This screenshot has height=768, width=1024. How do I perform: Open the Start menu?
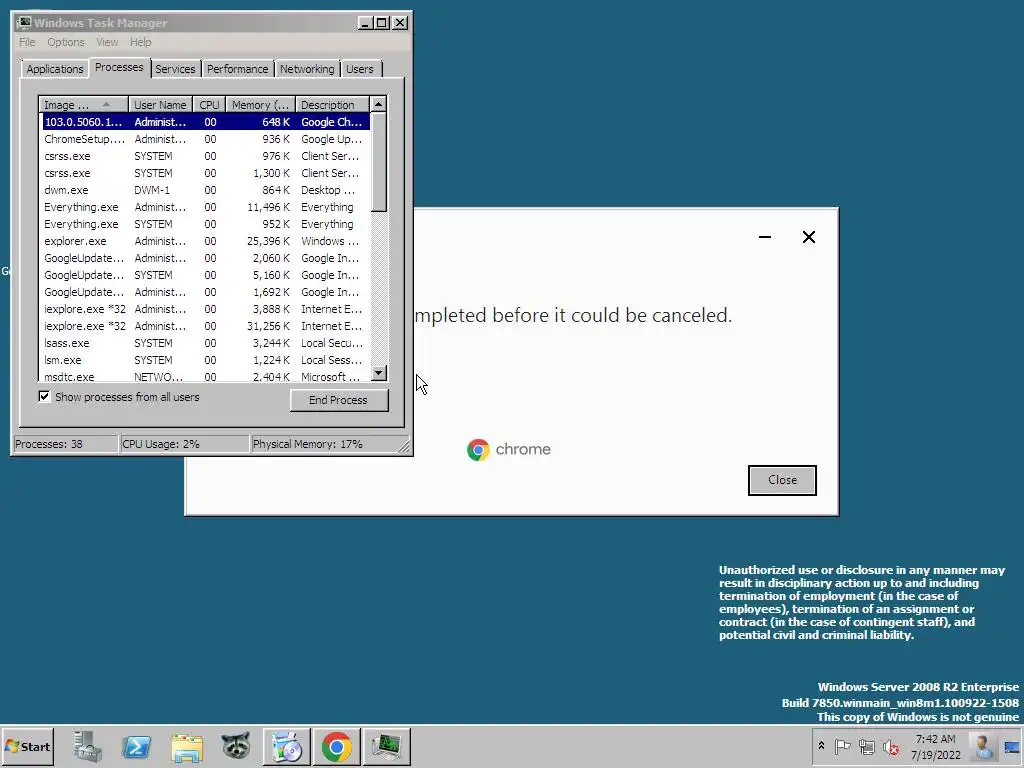[28, 746]
